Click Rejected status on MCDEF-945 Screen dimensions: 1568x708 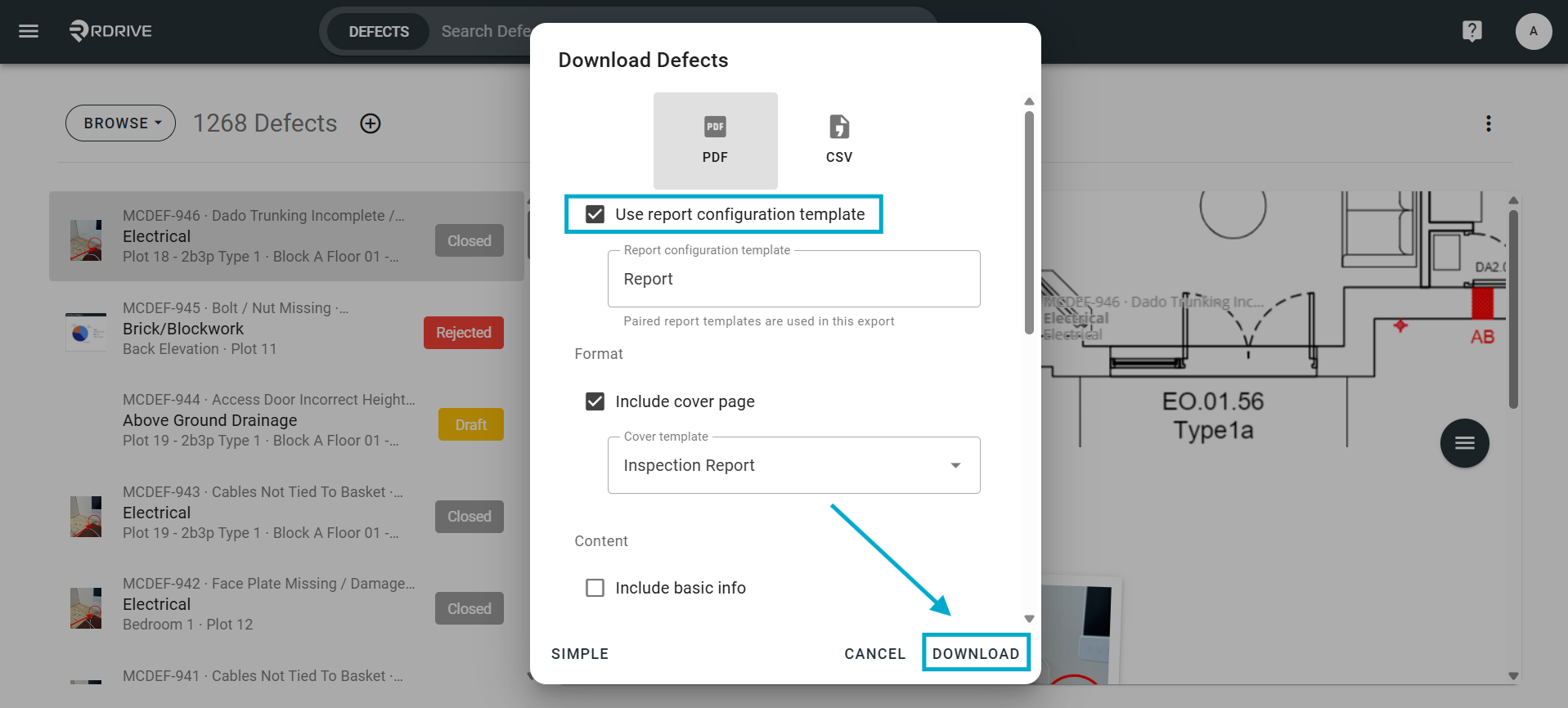click(464, 333)
